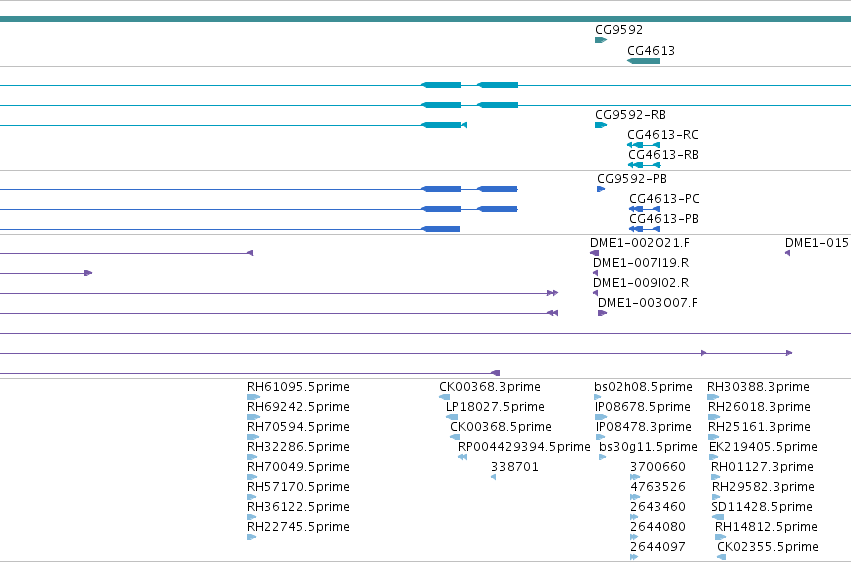The image size is (851, 562).
Task: Click feature 2643460
Action: [634, 517]
